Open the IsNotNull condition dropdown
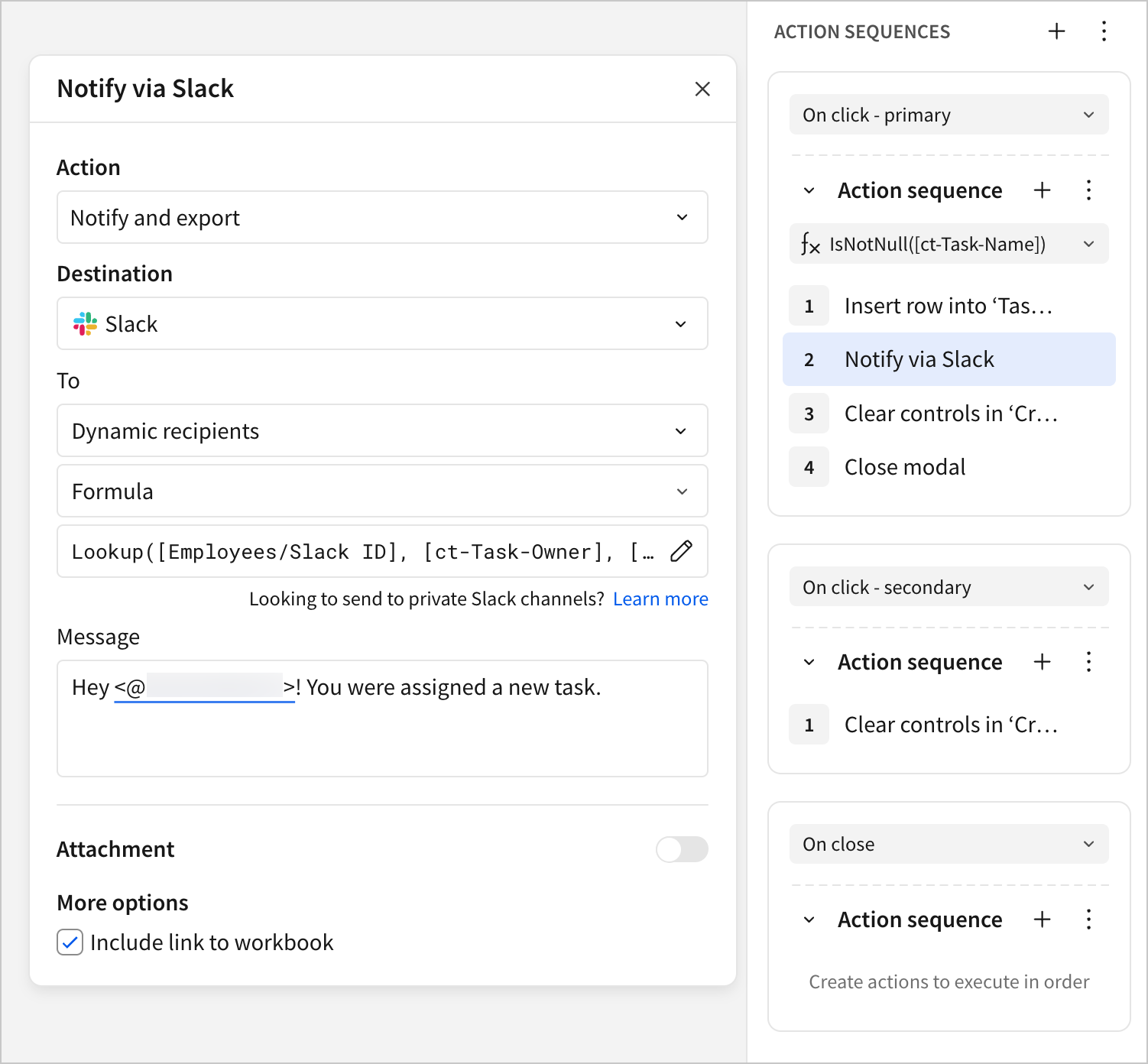The width and height of the screenshot is (1148, 1064). click(x=949, y=244)
